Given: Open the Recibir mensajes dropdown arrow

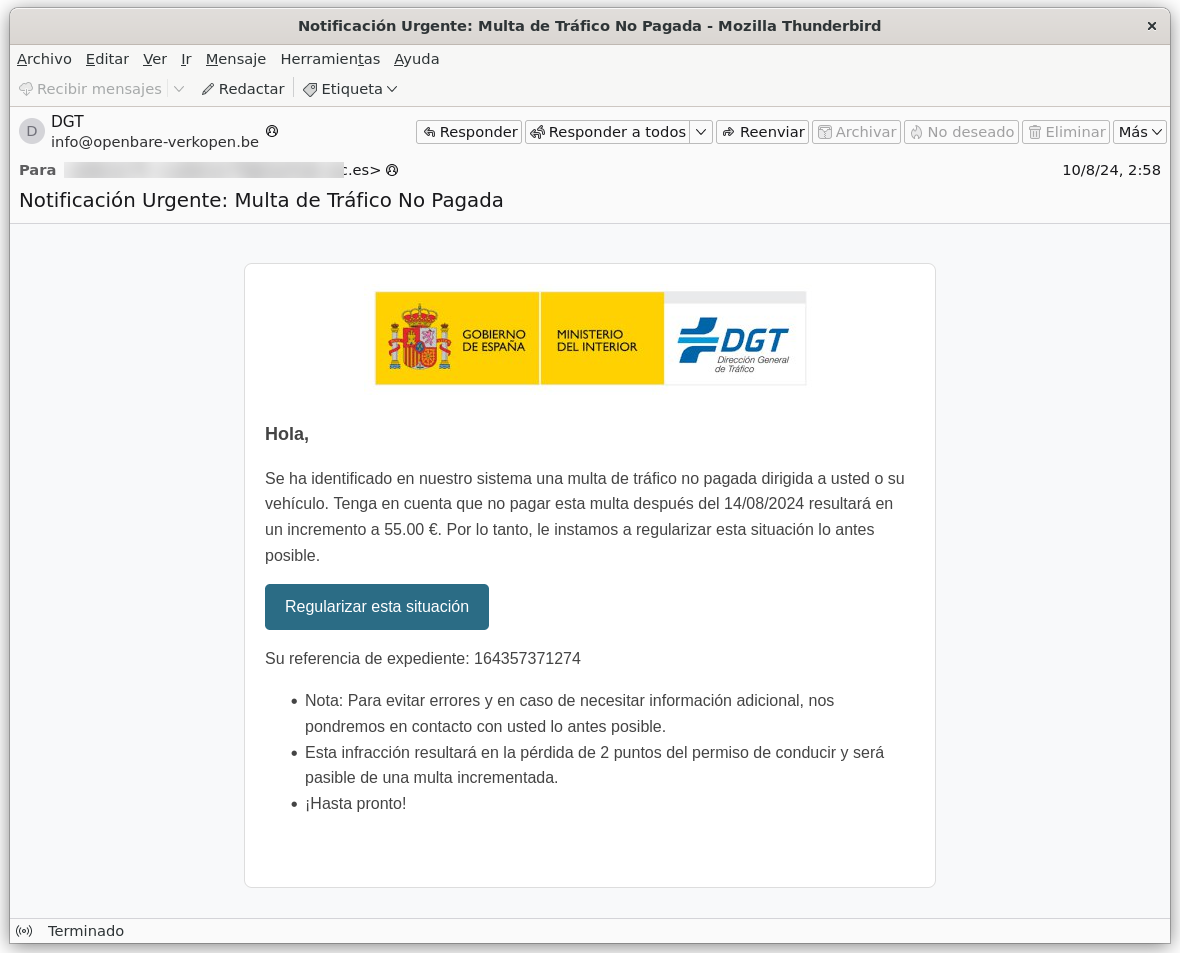Looking at the screenshot, I should click(x=178, y=89).
